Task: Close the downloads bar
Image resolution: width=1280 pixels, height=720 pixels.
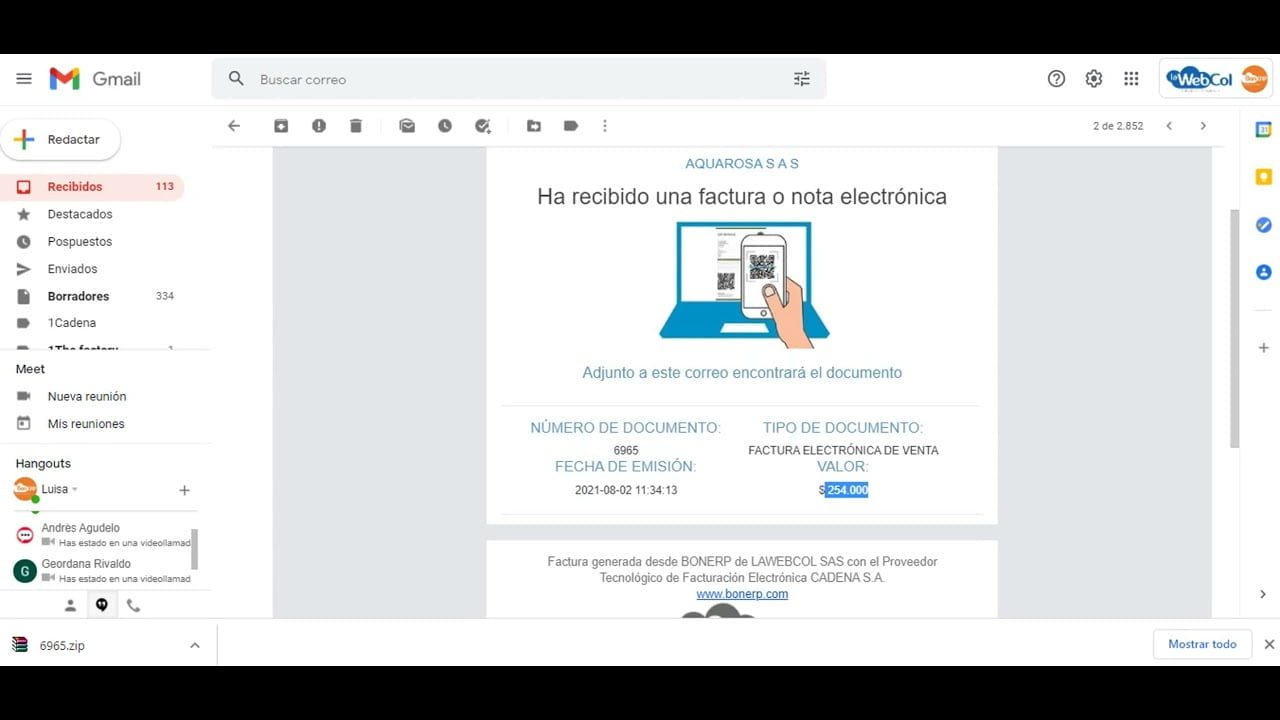Action: click(x=1269, y=644)
